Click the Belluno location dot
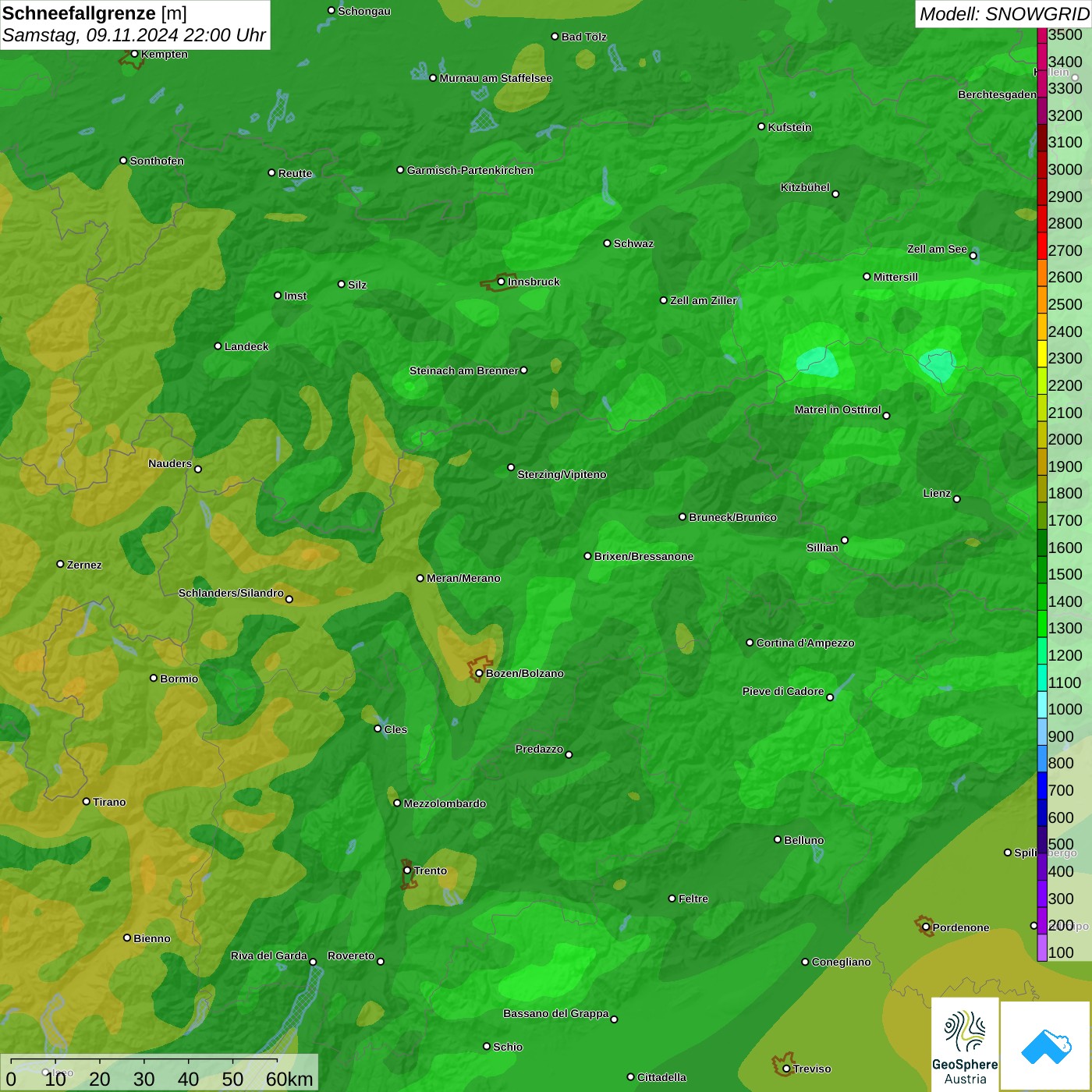This screenshot has width=1092, height=1092. click(777, 839)
